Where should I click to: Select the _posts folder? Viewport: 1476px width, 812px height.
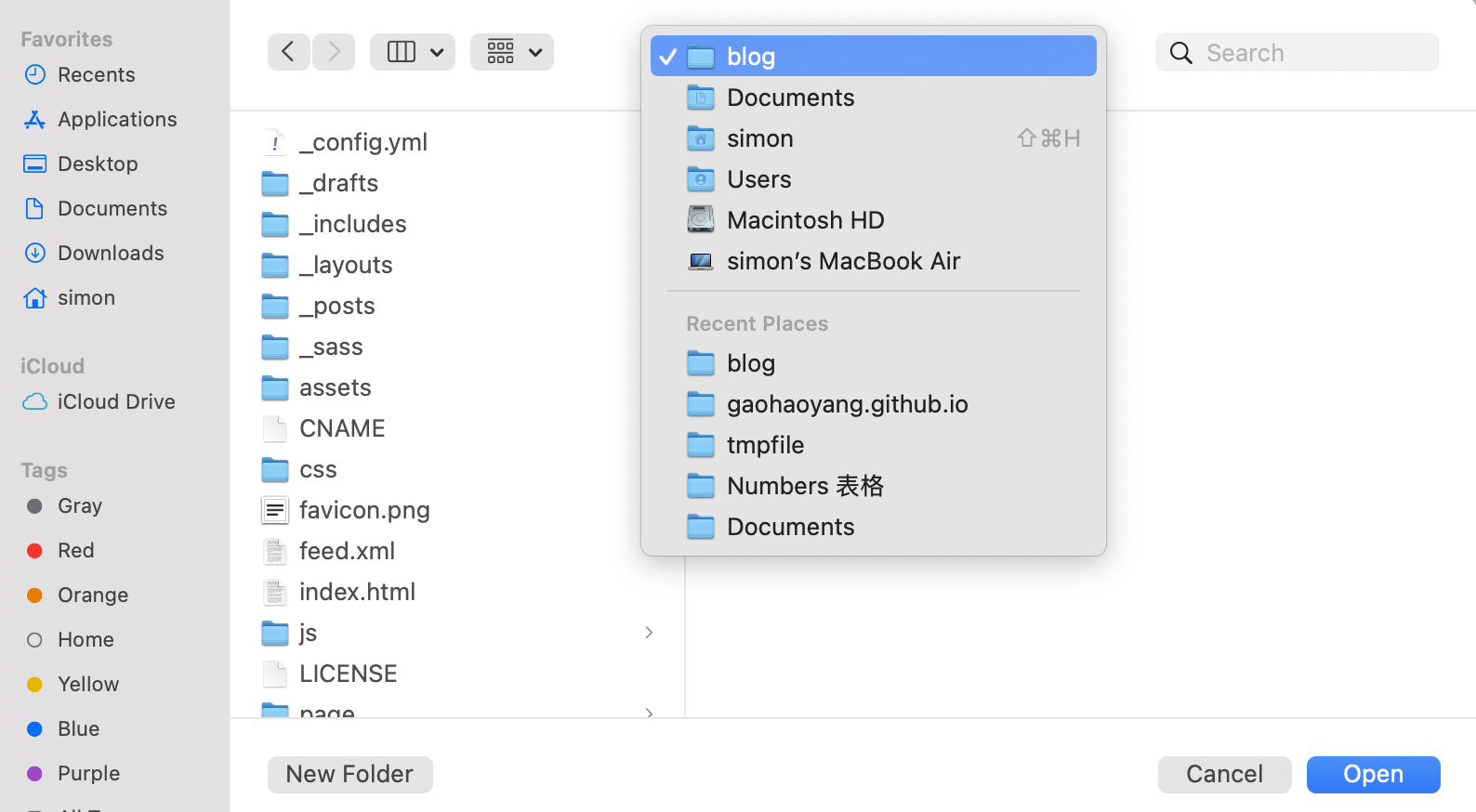click(x=336, y=306)
